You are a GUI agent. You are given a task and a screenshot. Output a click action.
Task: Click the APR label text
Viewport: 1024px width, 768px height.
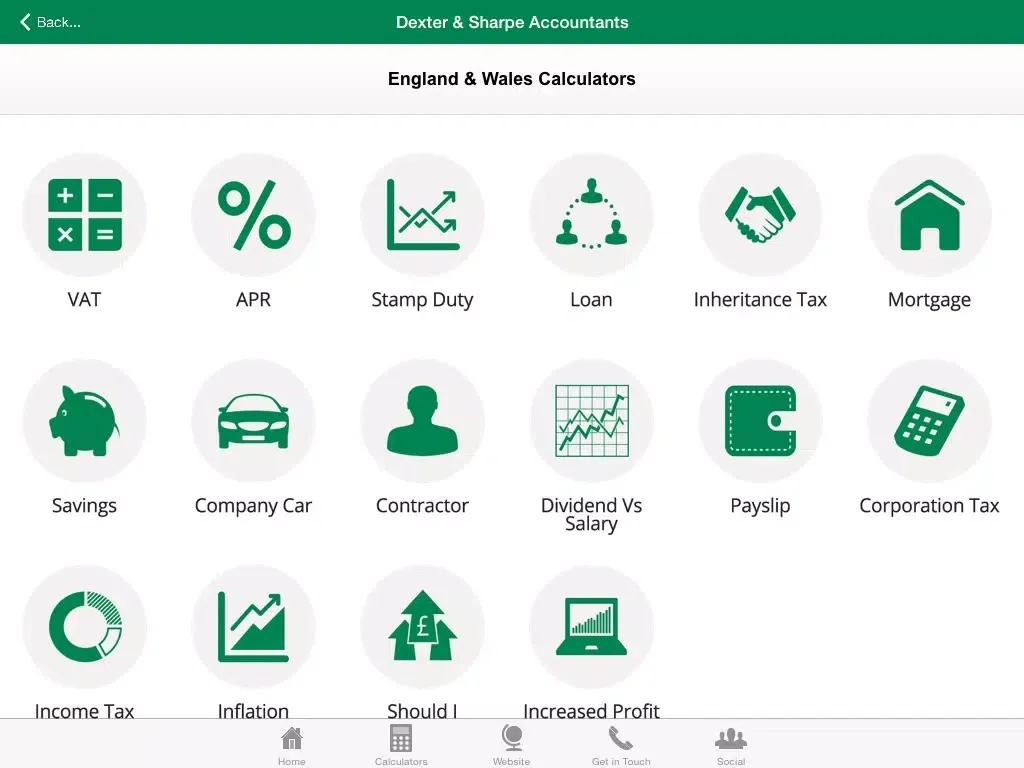click(x=253, y=299)
